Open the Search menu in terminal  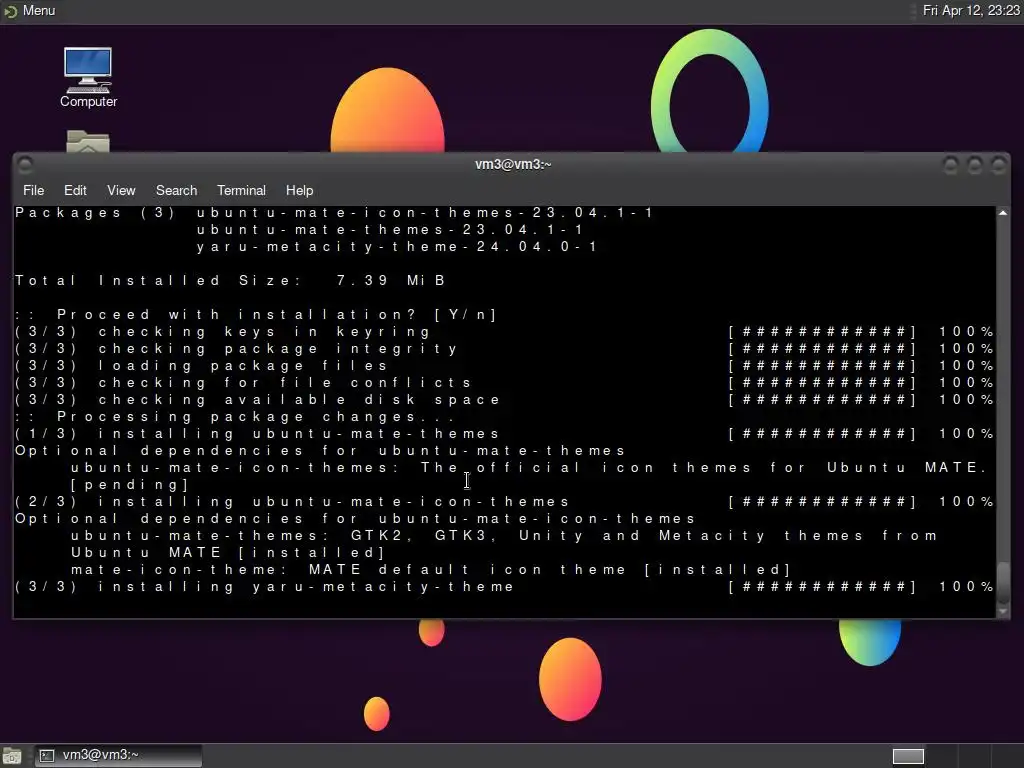[x=176, y=190]
